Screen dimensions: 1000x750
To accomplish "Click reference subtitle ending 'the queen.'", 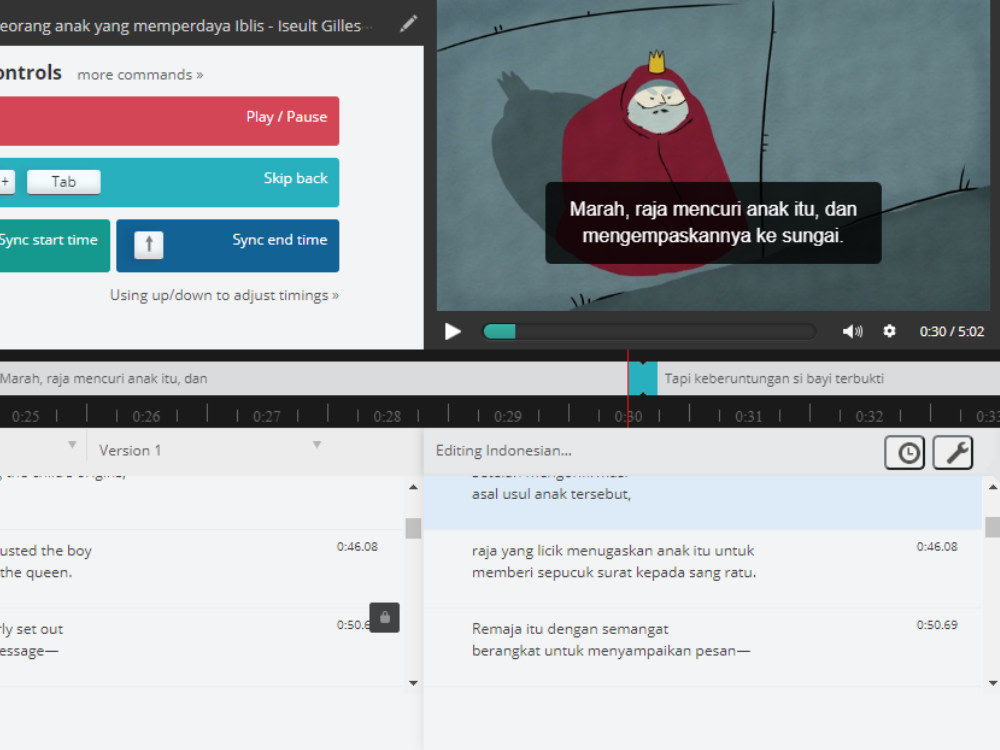I will point(36,572).
